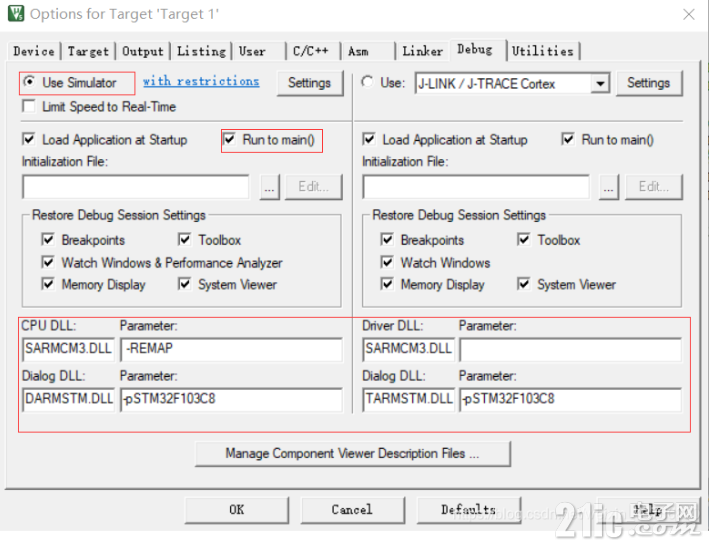This screenshot has width=709, height=545.
Task: Click the Driver DLL field SARMCM3.DLL
Action: pos(409,349)
